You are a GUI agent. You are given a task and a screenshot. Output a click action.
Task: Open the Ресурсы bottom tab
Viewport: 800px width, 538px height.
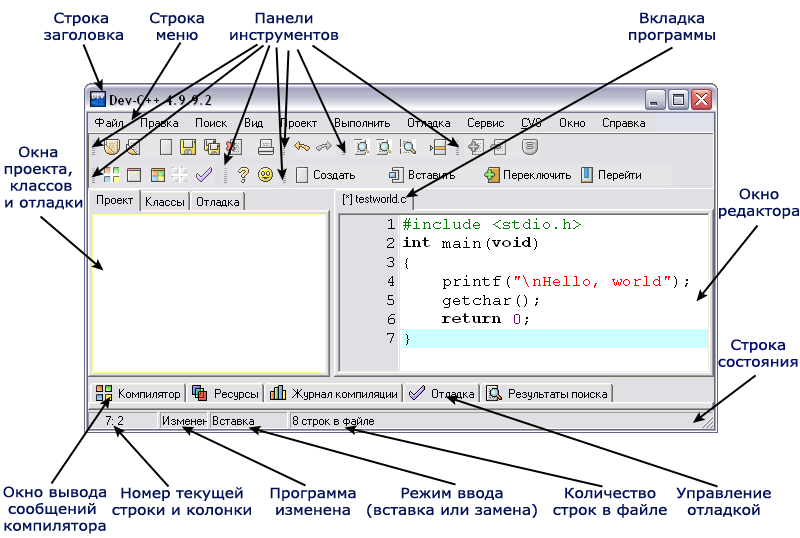[x=225, y=394]
